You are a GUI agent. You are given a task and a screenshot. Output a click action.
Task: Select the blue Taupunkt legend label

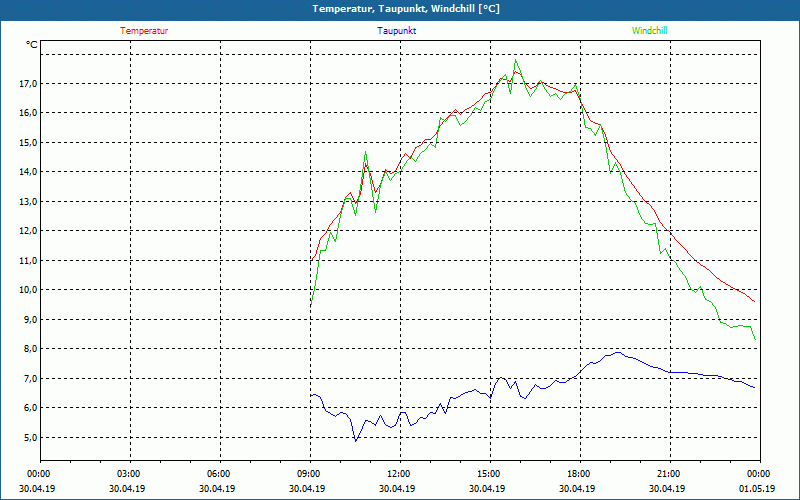pyautogui.click(x=397, y=31)
